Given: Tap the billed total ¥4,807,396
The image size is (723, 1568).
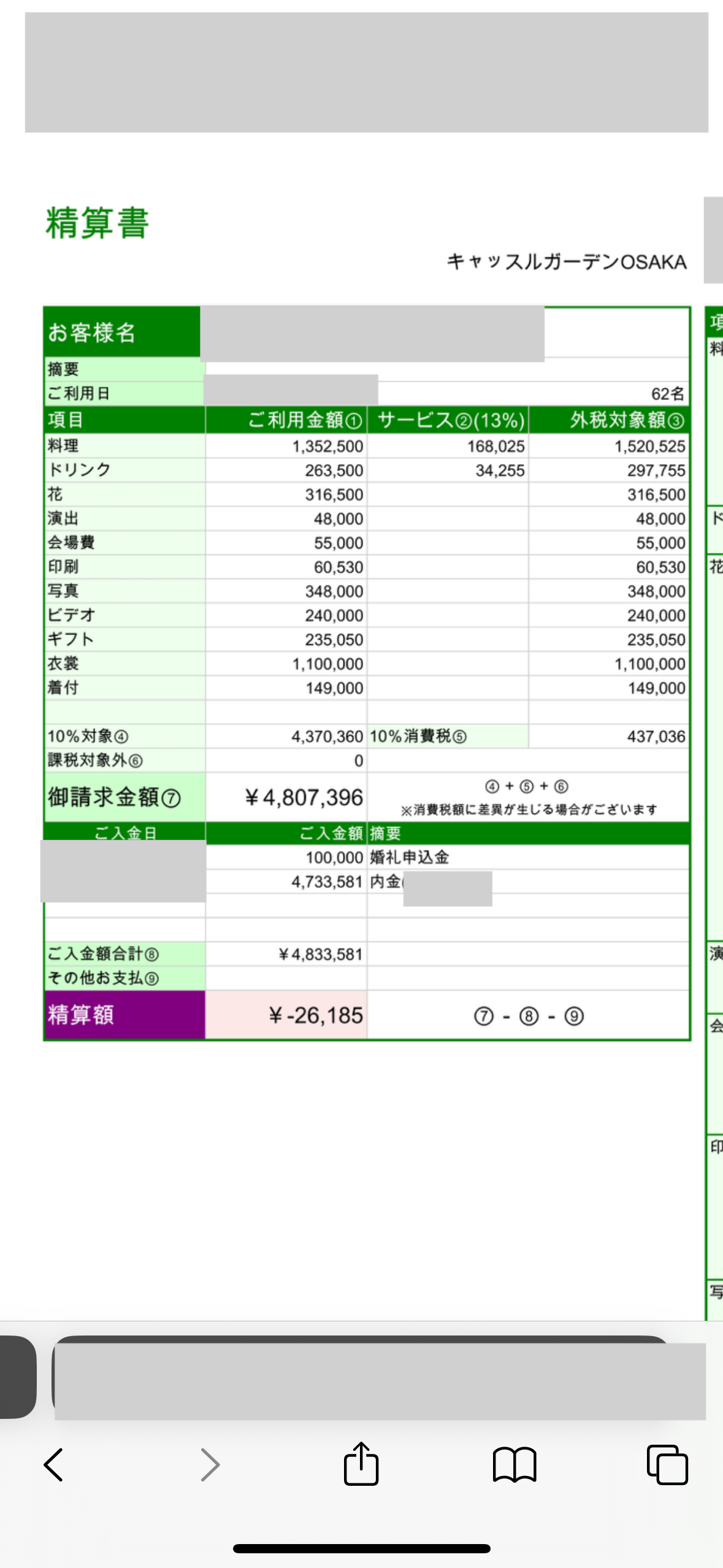Looking at the screenshot, I should [304, 797].
